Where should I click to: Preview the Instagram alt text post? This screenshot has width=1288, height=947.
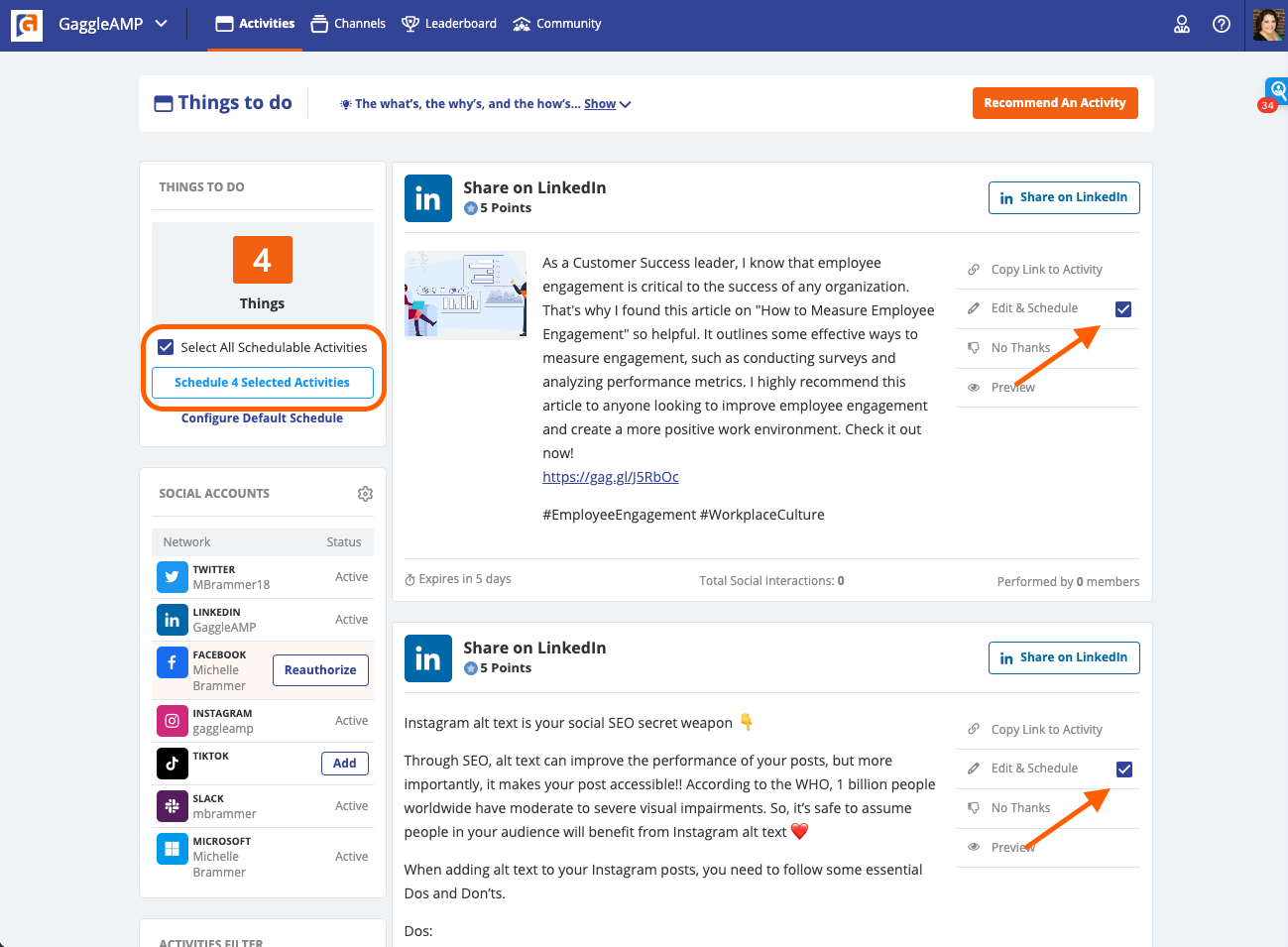1012,848
